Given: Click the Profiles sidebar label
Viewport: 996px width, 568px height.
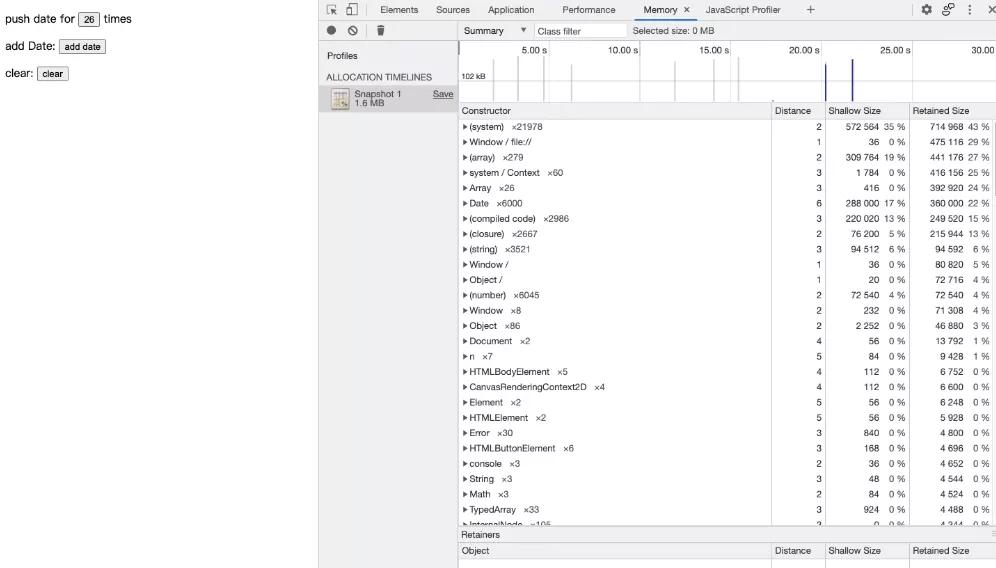Looking at the screenshot, I should pyautogui.click(x=342, y=56).
